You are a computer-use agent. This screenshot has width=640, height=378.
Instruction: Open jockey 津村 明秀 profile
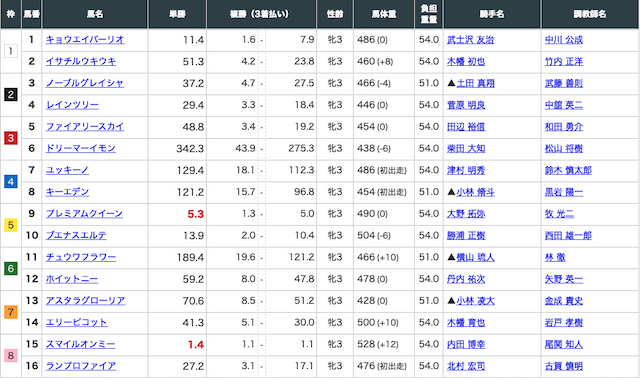tap(466, 170)
